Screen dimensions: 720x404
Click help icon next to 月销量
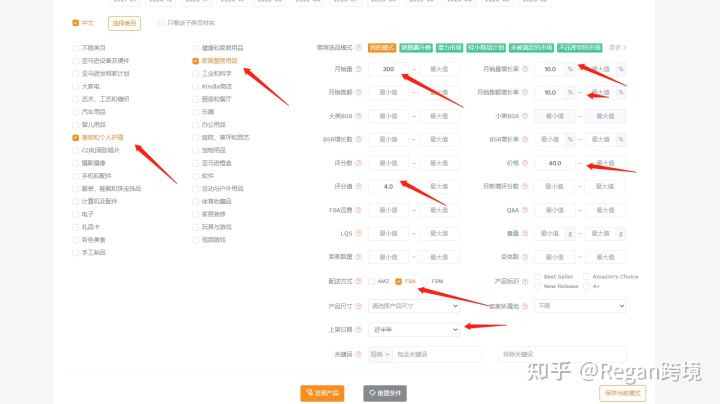point(359,69)
